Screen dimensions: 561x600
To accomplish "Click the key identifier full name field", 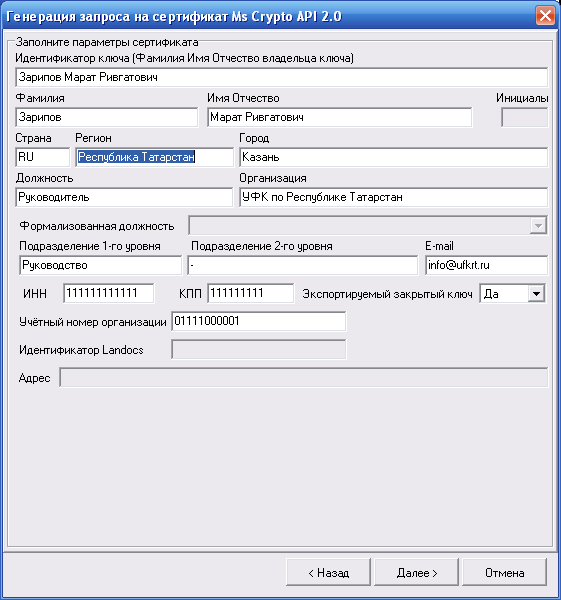I will click(282, 77).
